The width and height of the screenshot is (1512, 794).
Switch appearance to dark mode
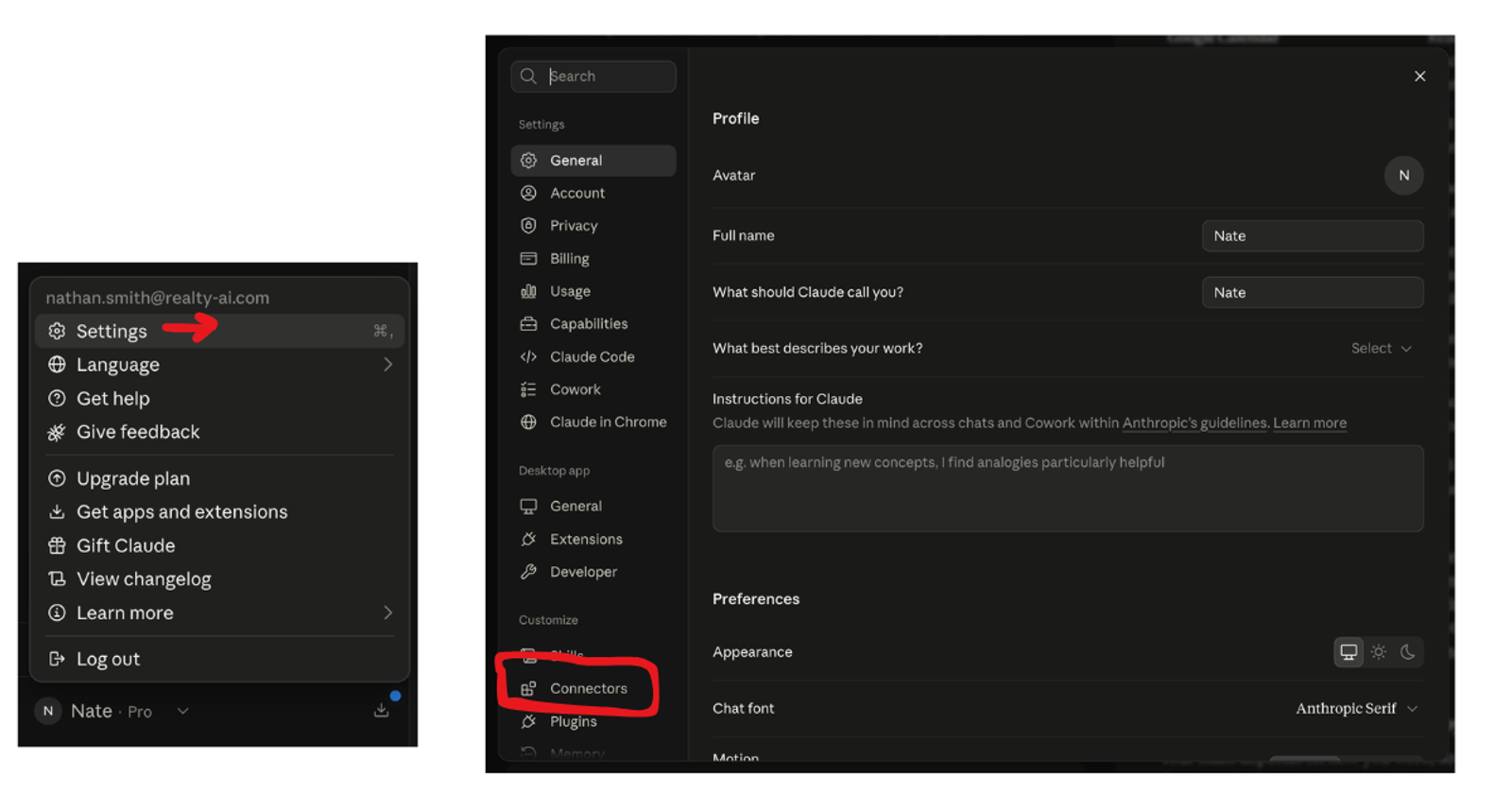[x=1407, y=652]
